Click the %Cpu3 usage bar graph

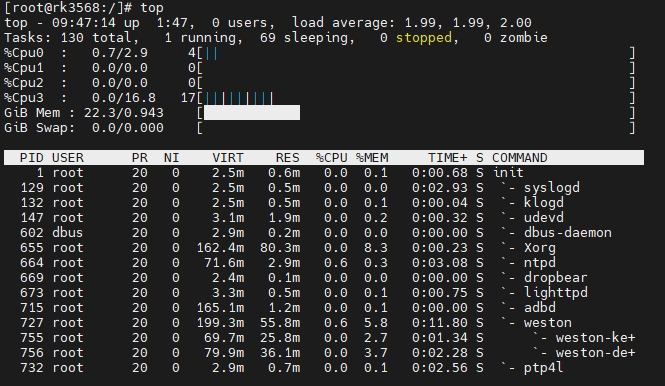tap(239, 98)
